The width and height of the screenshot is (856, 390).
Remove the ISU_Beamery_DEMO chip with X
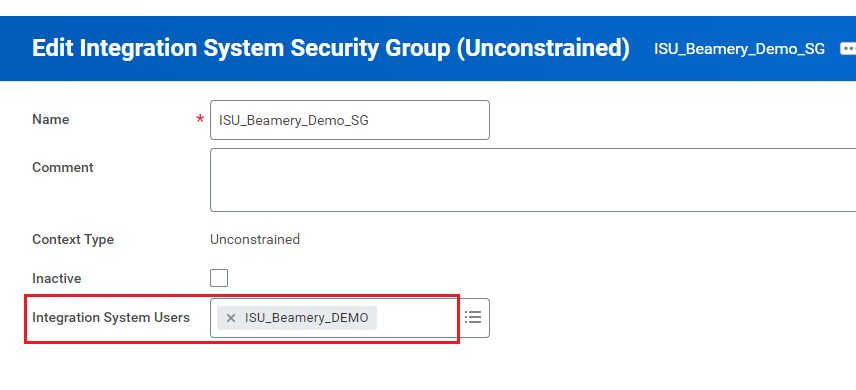(230, 318)
